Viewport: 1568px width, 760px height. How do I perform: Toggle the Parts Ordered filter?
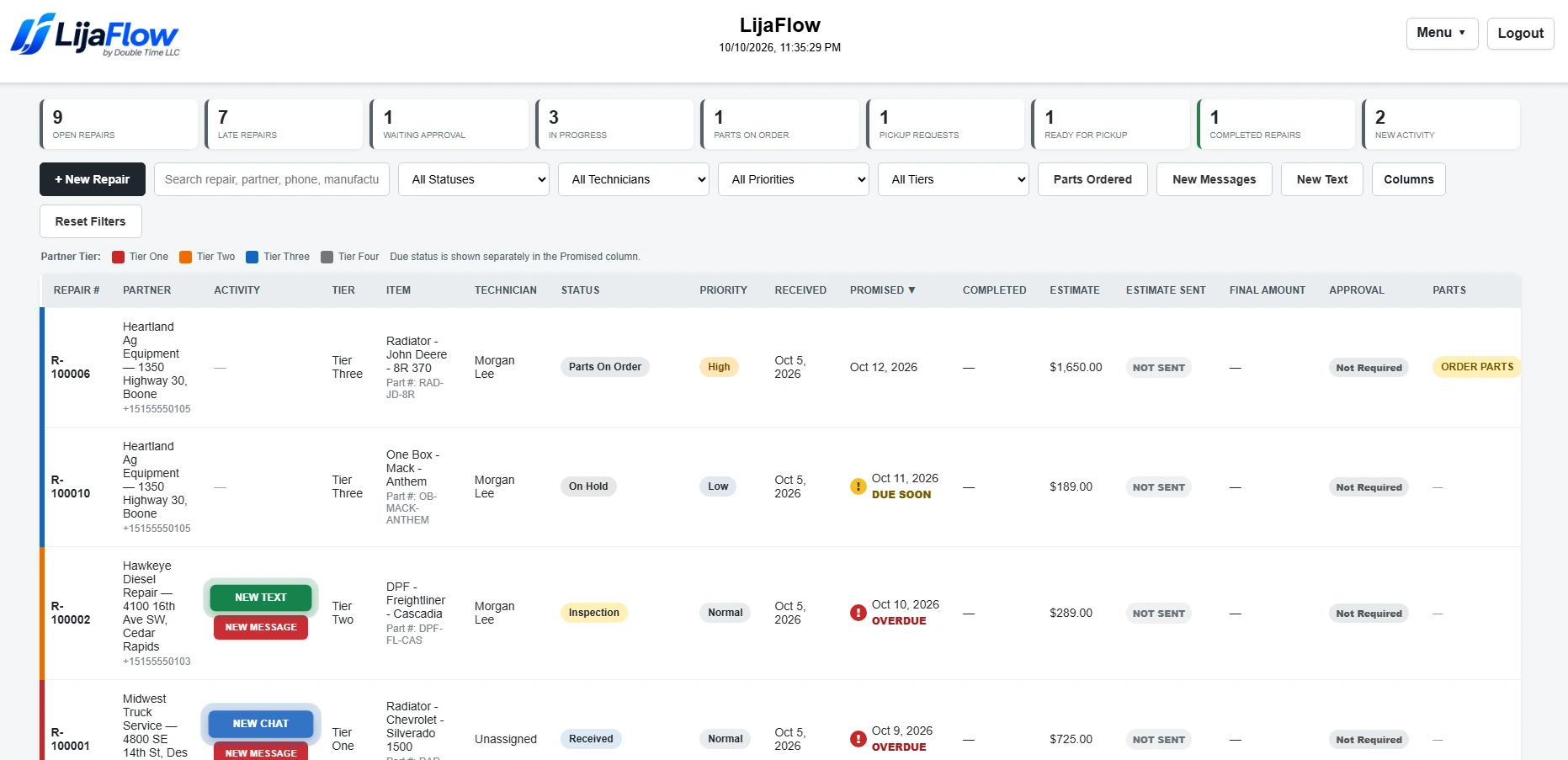pos(1092,179)
